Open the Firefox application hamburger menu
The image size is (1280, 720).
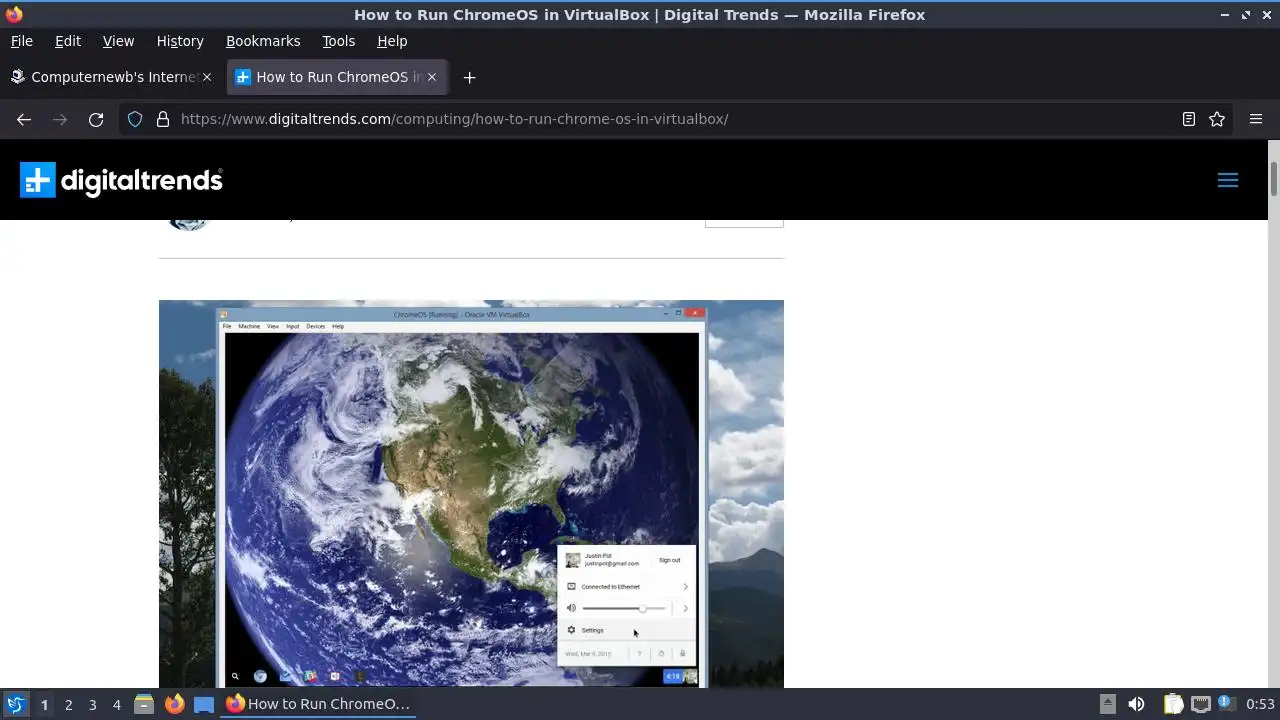(x=1256, y=119)
